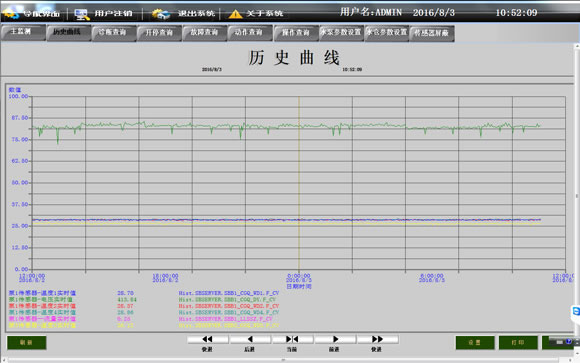580x363 pixels.
Task: Click the 导航界面 icon at top left
Action: [10, 14]
